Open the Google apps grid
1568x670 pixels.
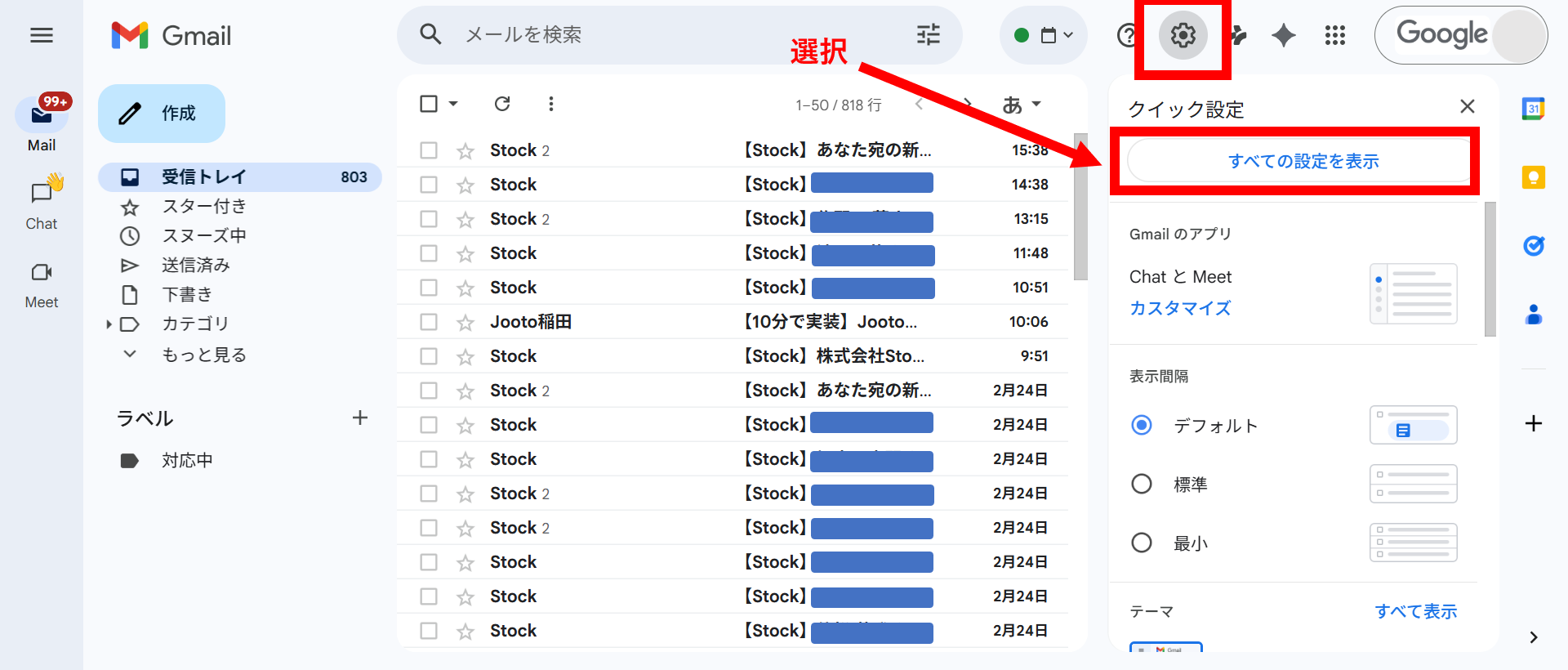(x=1335, y=35)
